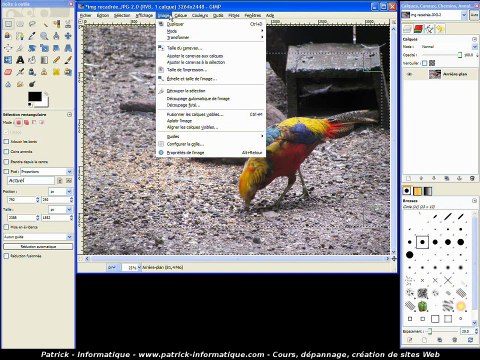Open the Calque menu in menu bar
The image size is (480, 360).
181,15
